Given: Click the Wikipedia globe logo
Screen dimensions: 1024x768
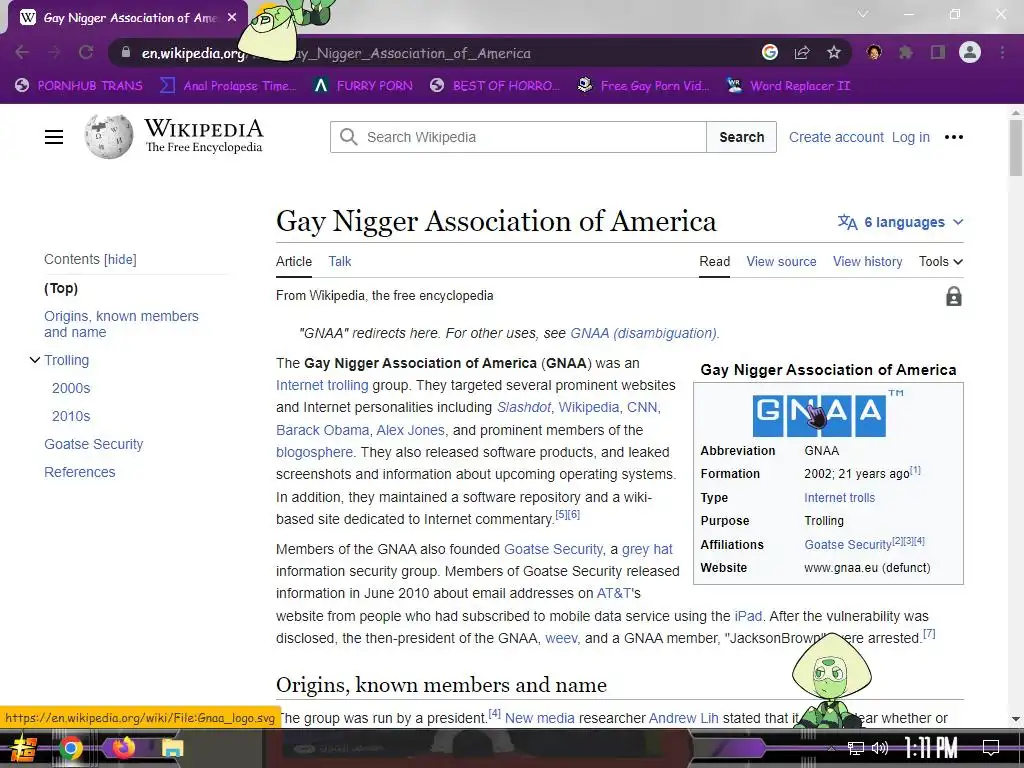Looking at the screenshot, I should click(108, 136).
